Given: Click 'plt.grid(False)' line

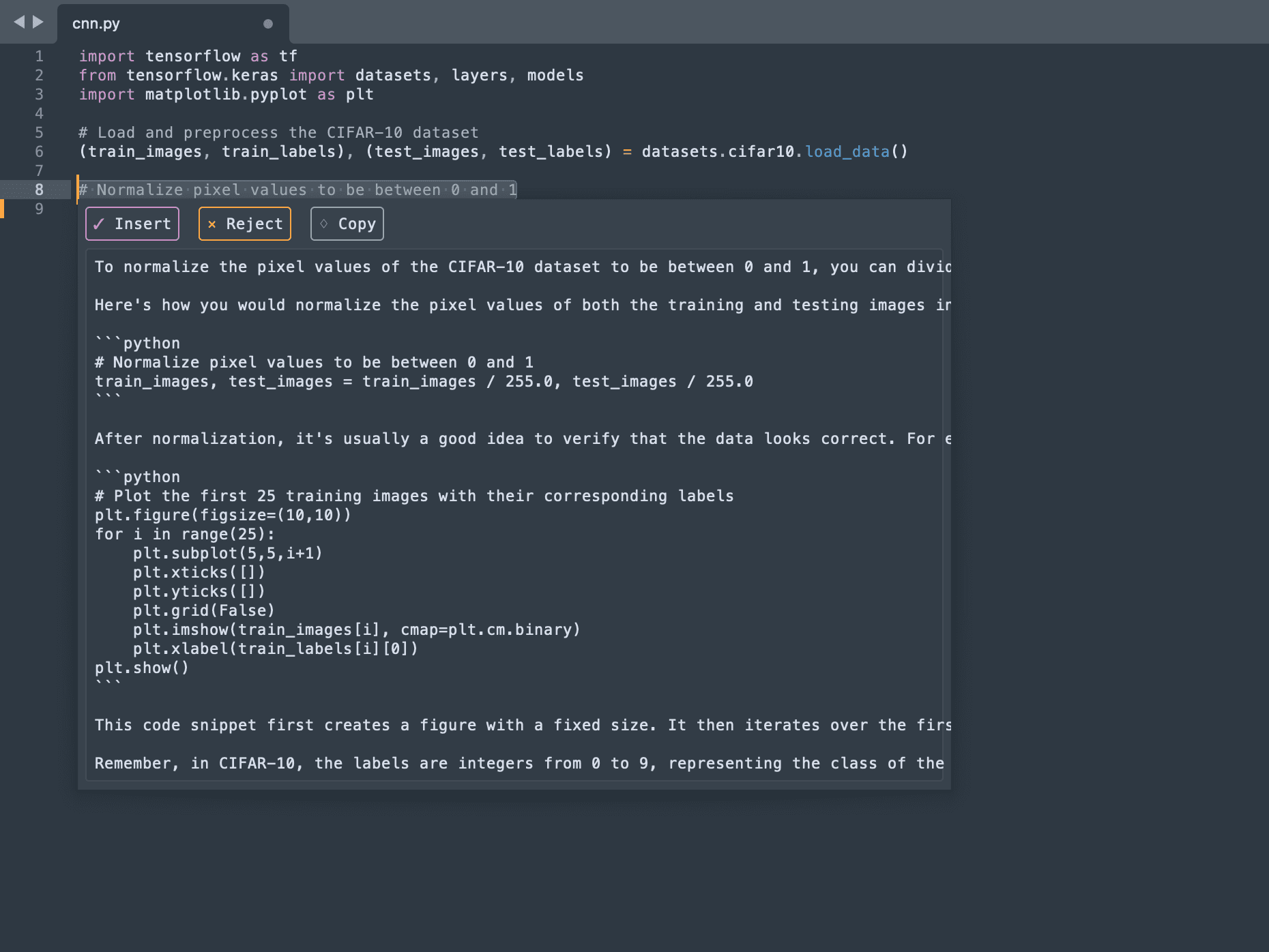Looking at the screenshot, I should (203, 610).
